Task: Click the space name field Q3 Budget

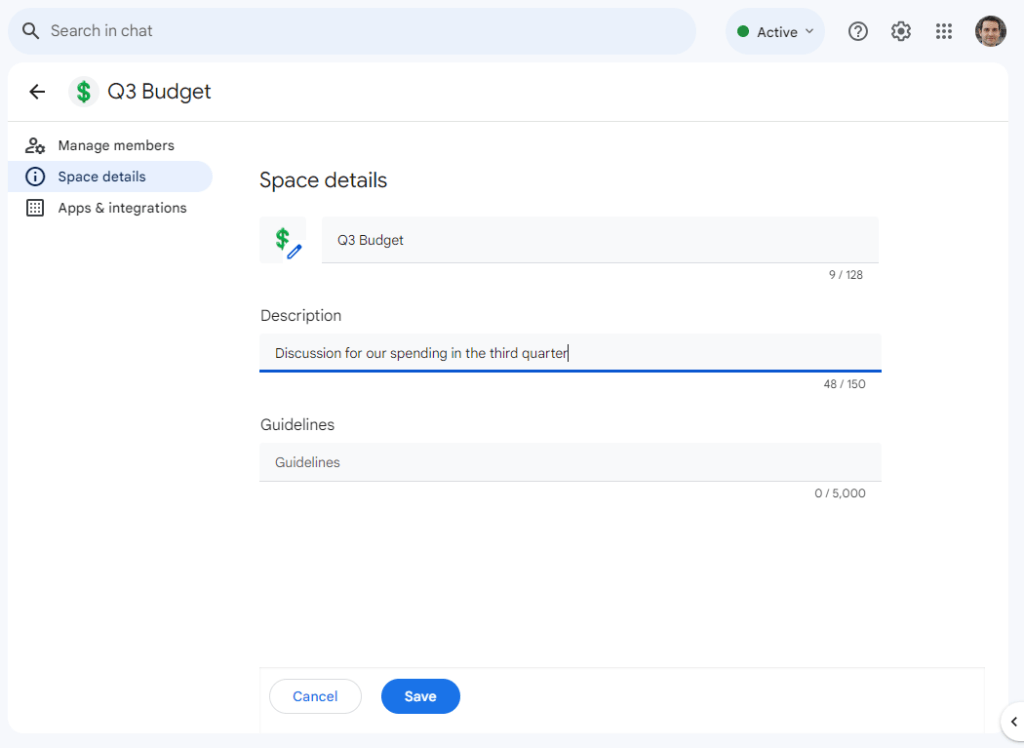Action: pos(600,240)
